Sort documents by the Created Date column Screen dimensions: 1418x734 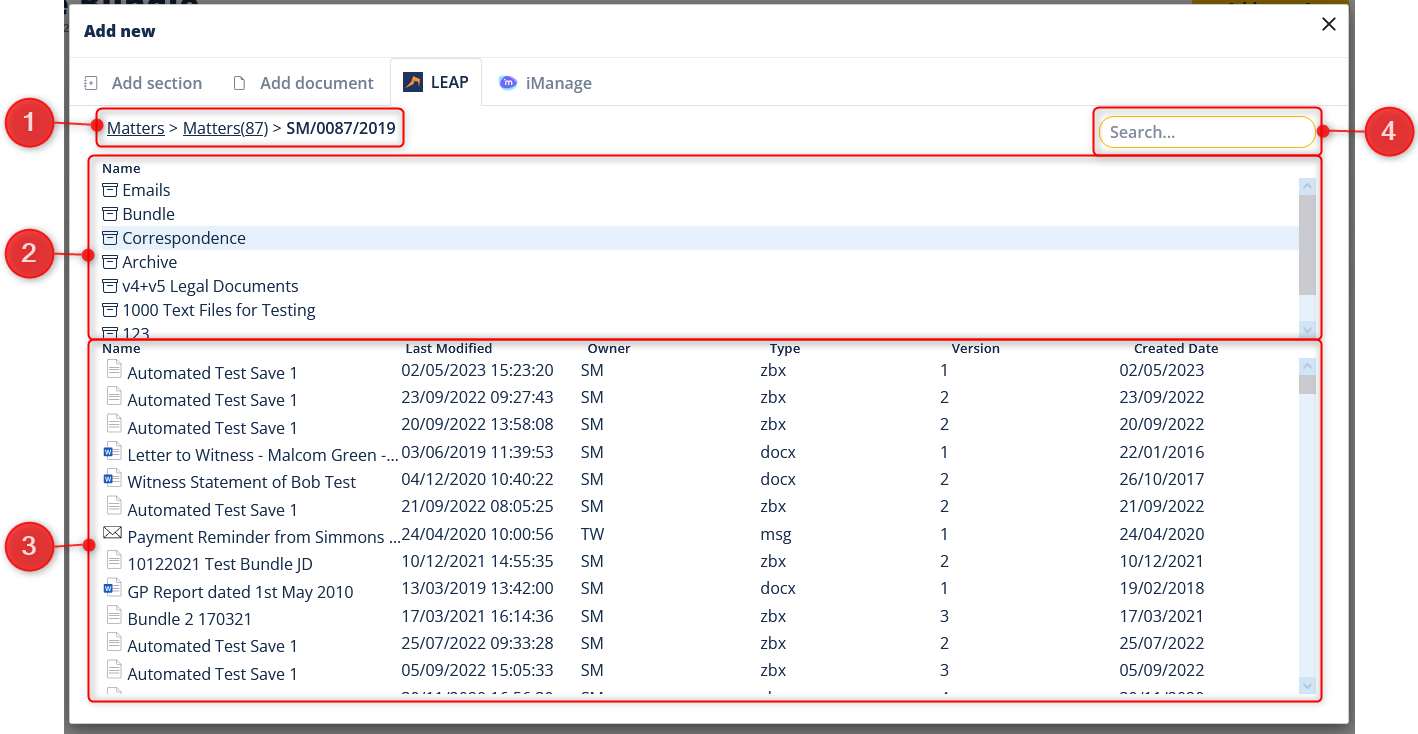point(1175,349)
